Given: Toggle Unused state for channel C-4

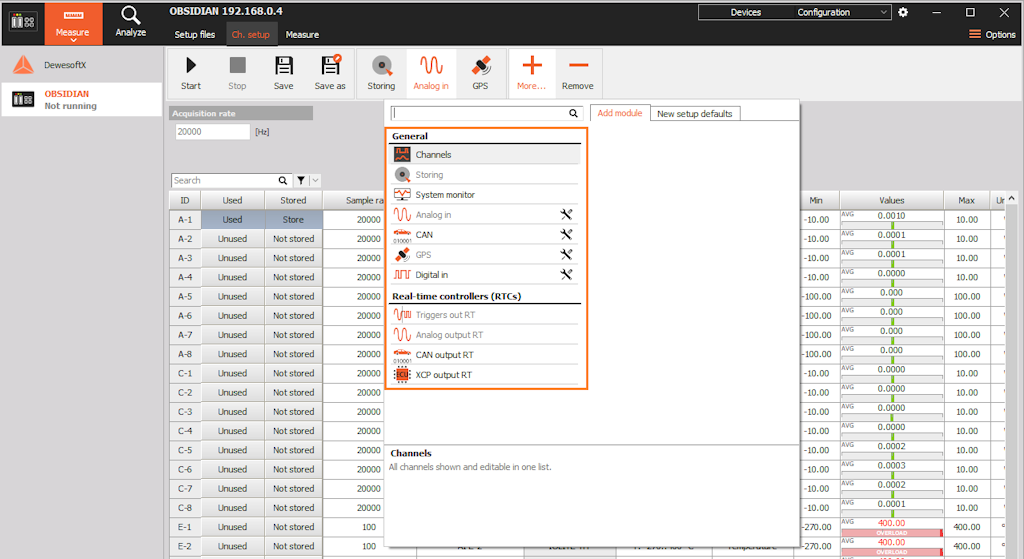Looking at the screenshot, I should coord(232,431).
